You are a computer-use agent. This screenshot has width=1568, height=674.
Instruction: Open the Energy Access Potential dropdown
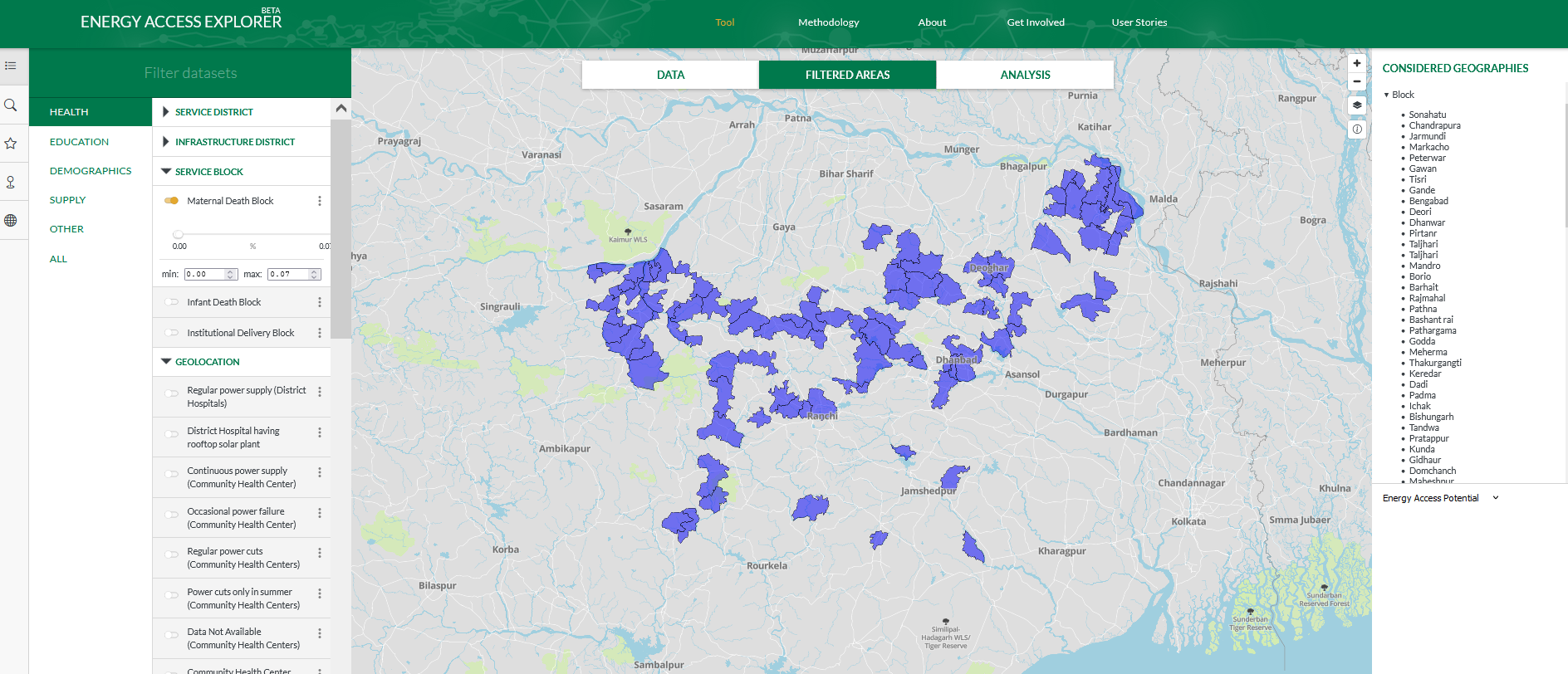click(1440, 498)
